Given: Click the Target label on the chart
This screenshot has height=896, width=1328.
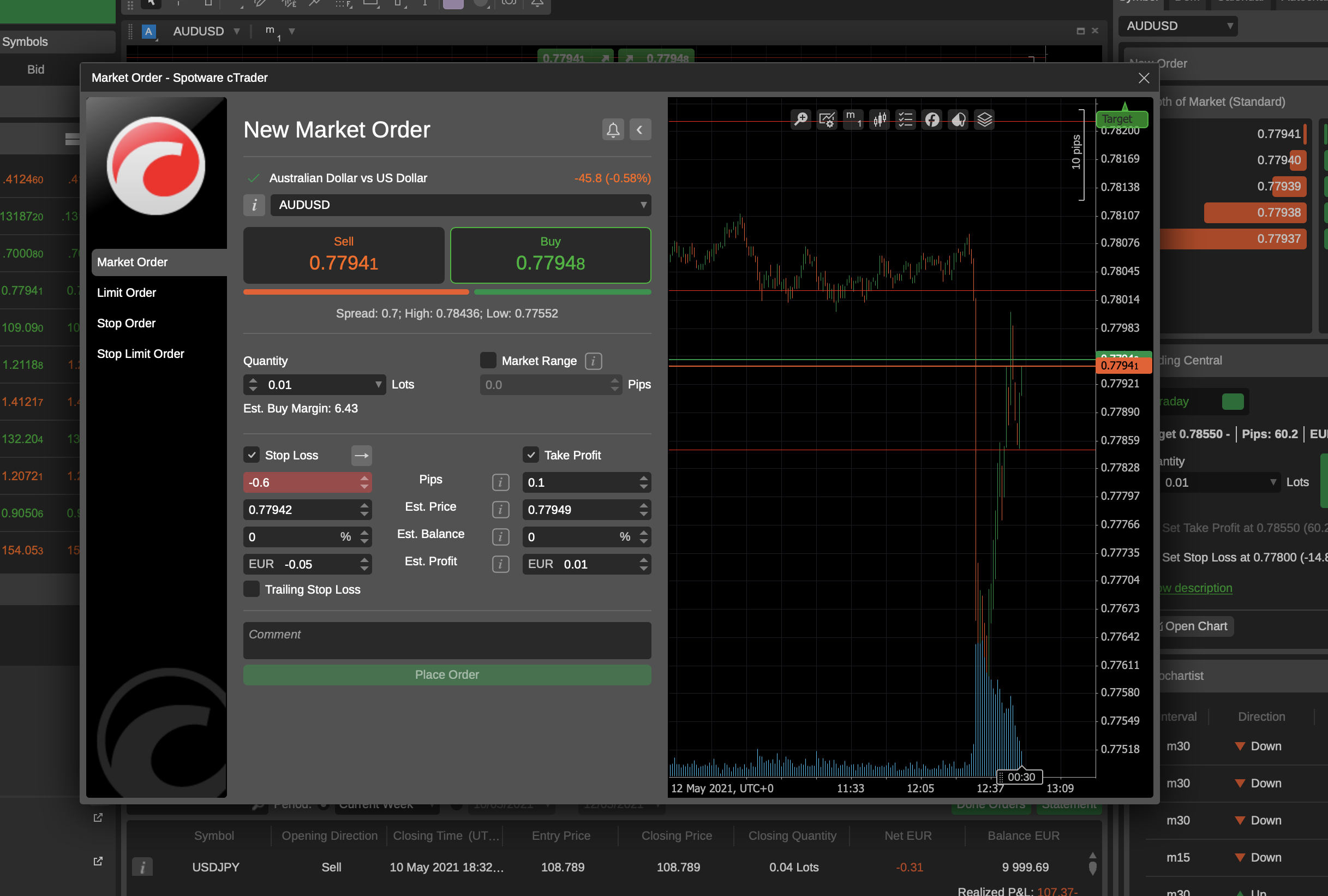Looking at the screenshot, I should point(1122,119).
